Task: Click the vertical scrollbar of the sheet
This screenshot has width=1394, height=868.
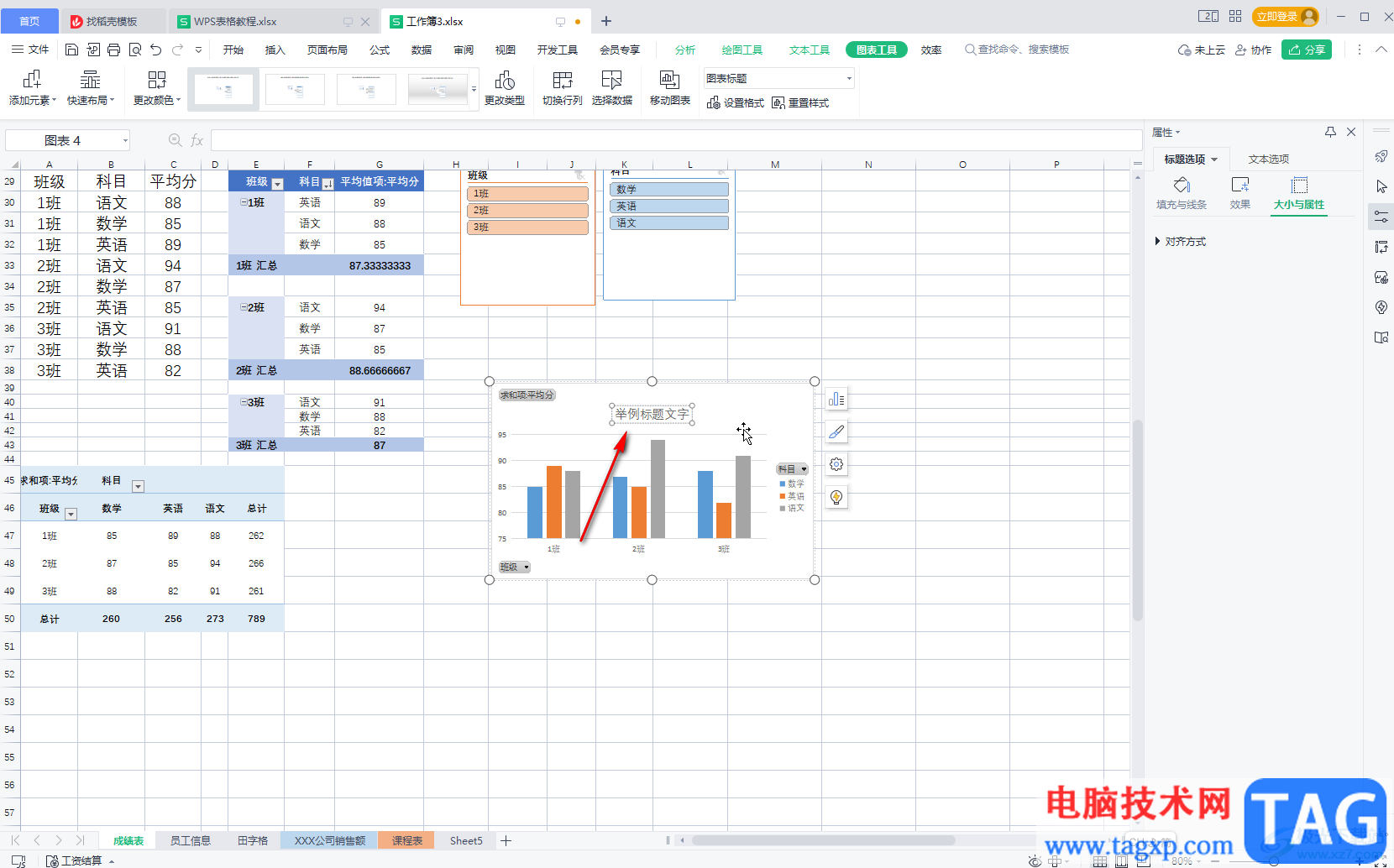Action: pyautogui.click(x=1138, y=520)
